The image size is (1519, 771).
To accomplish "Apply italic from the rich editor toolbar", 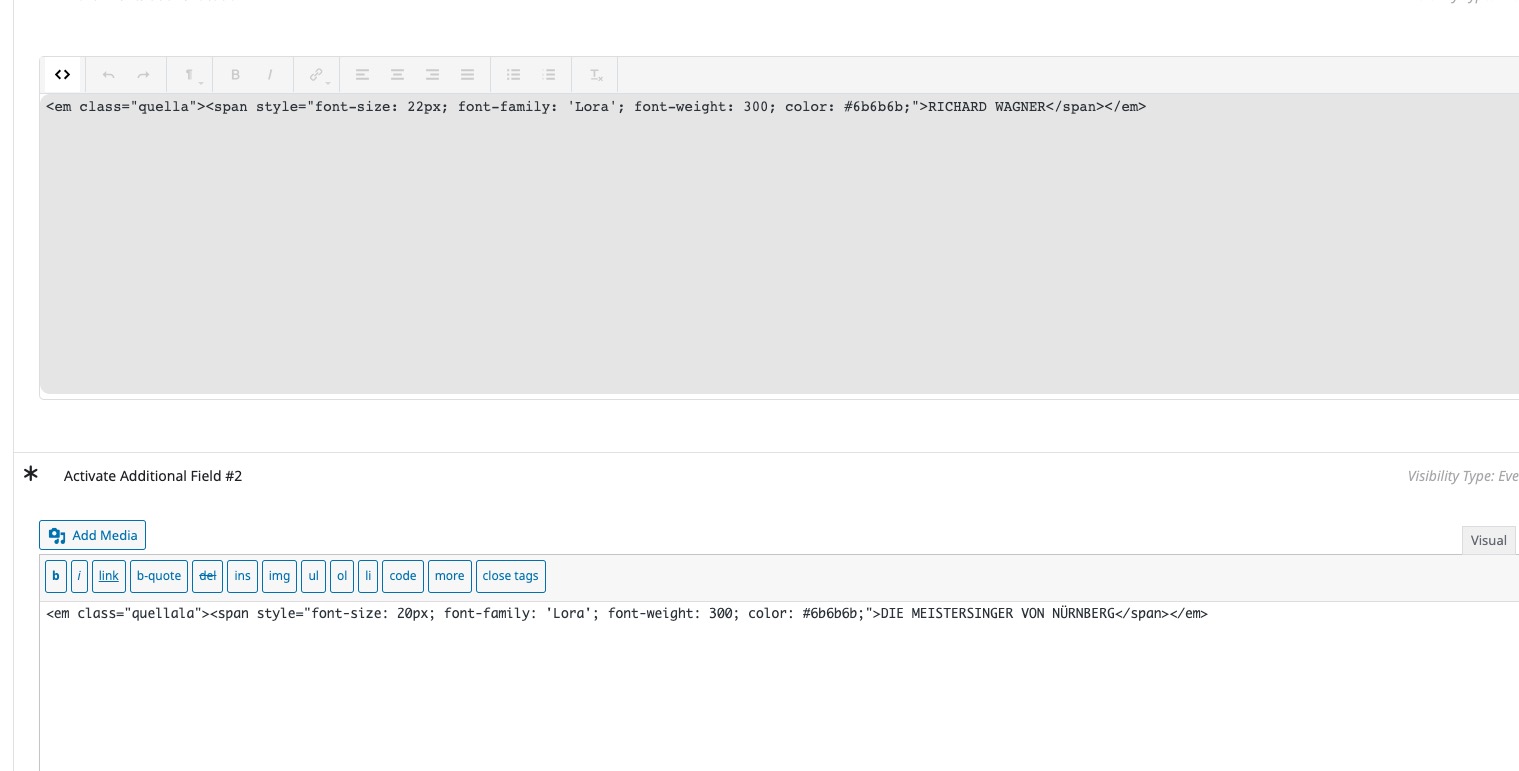I will pyautogui.click(x=270, y=75).
